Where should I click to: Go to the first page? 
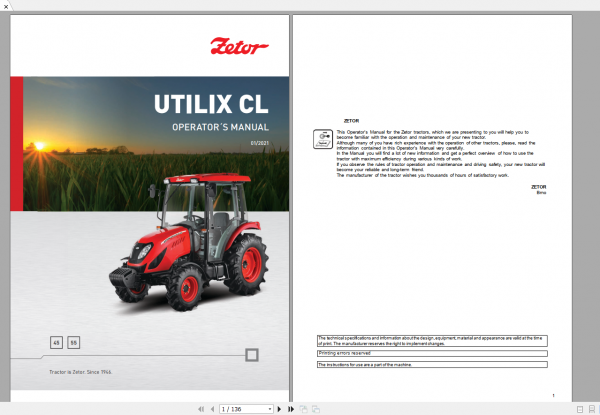201,409
